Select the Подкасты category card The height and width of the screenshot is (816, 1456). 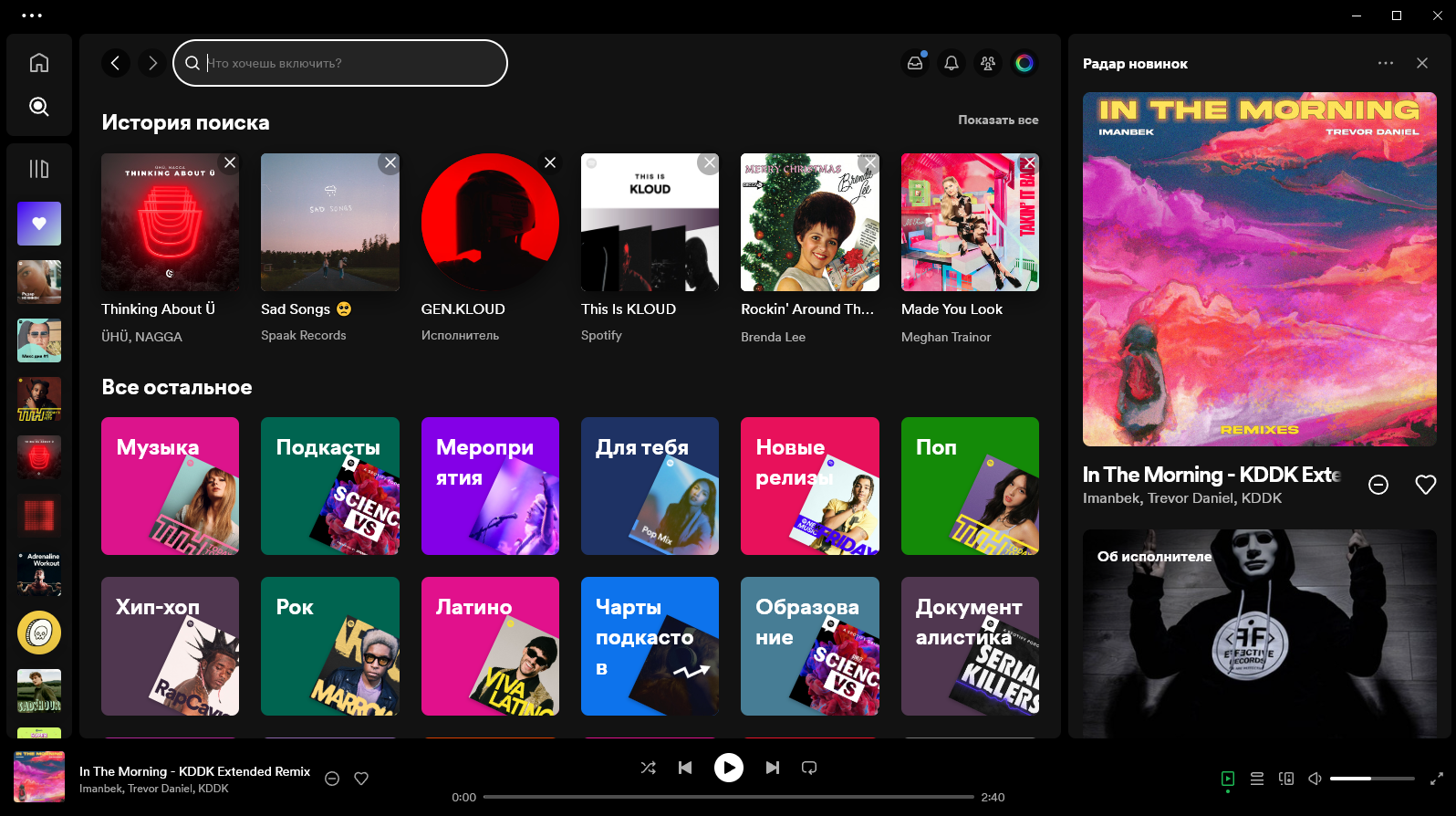(x=330, y=486)
